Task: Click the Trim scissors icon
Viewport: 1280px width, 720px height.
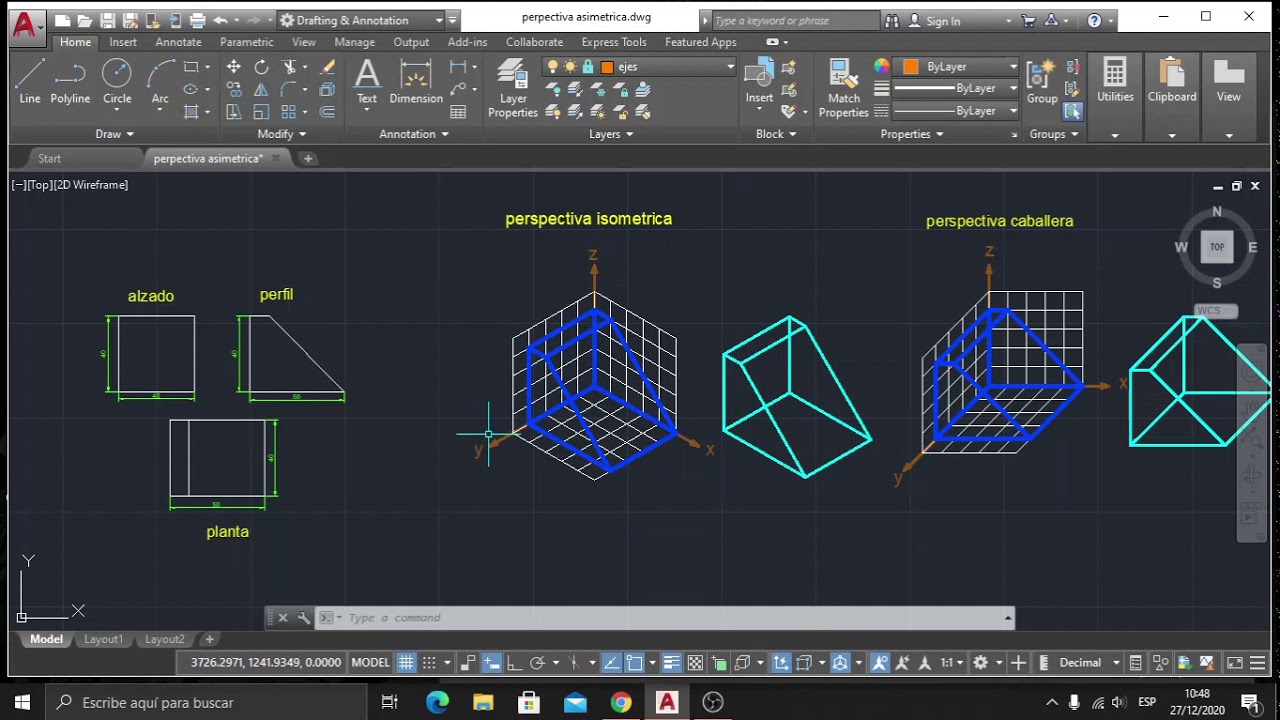Action: point(289,67)
